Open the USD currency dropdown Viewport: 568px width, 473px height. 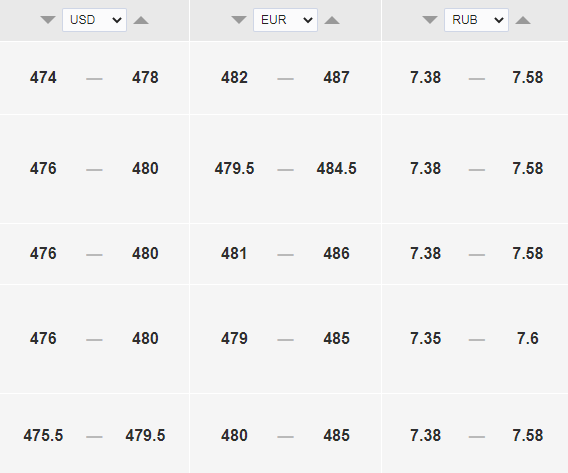[x=95, y=20]
